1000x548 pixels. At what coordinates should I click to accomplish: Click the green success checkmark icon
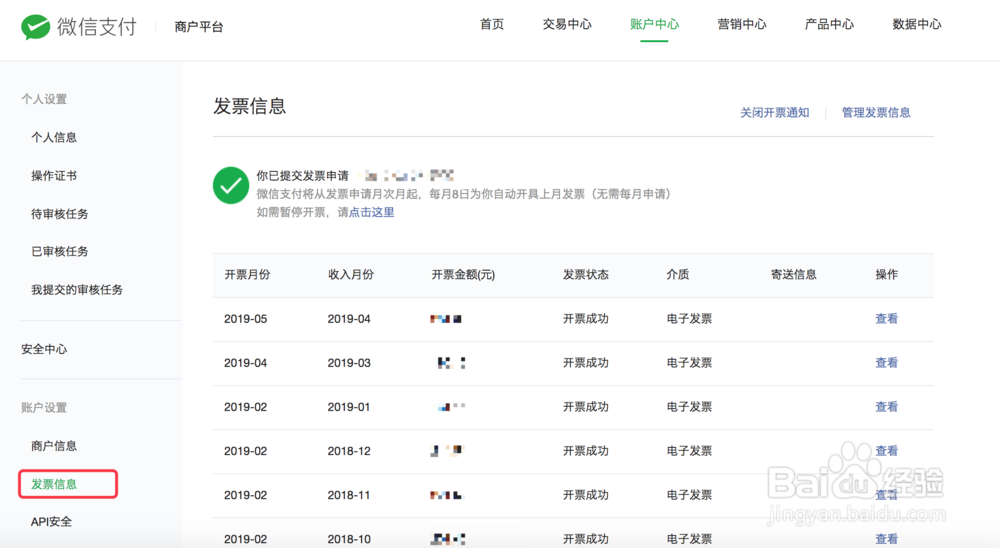pos(231,185)
